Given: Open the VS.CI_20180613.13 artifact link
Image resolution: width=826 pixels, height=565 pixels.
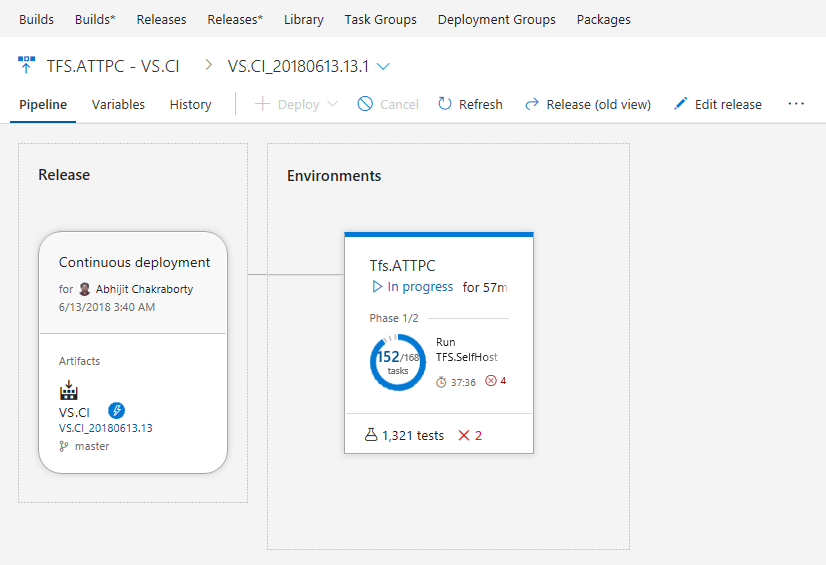Looking at the screenshot, I should [106, 428].
